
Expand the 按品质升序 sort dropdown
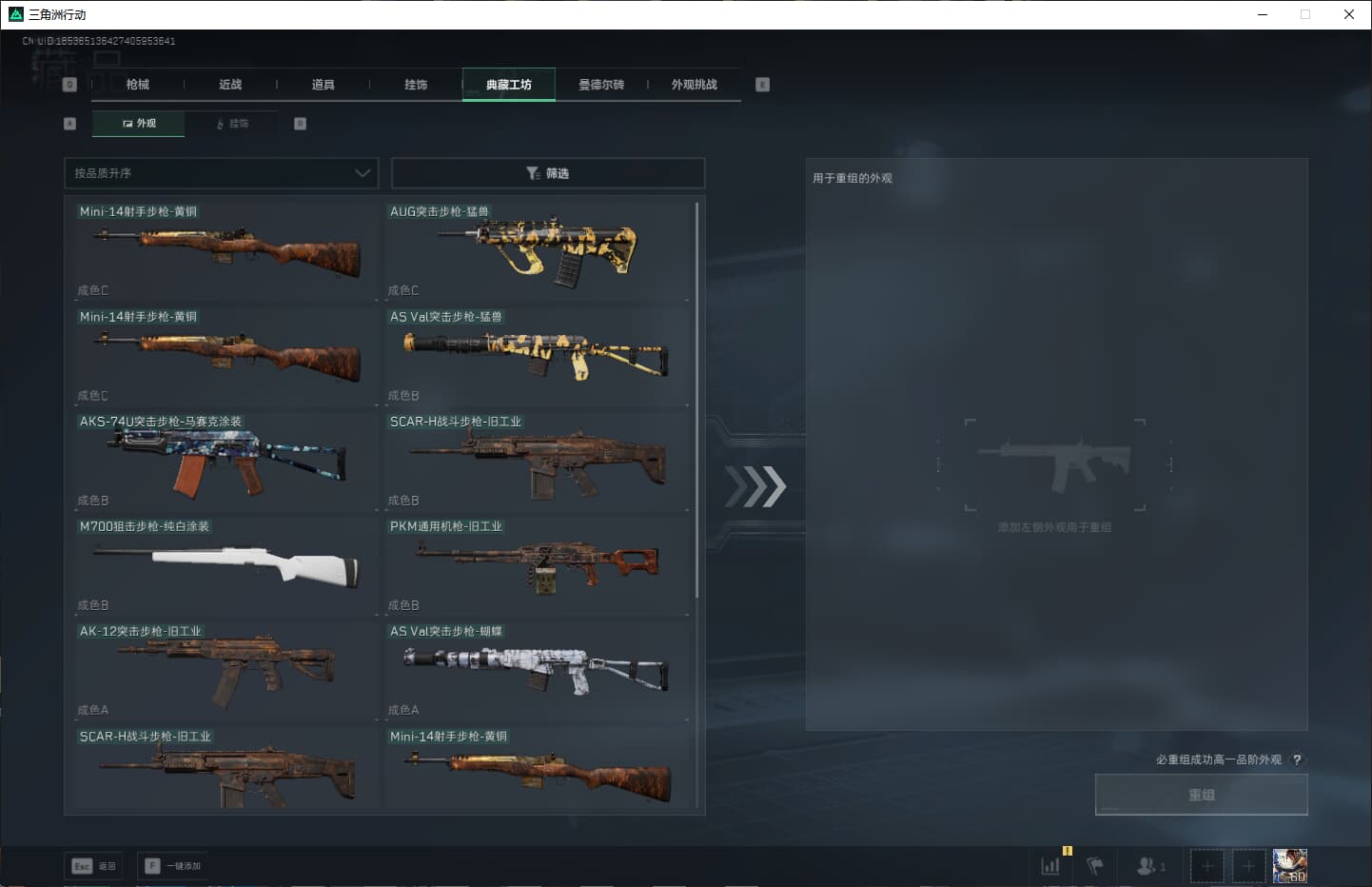pos(221,173)
